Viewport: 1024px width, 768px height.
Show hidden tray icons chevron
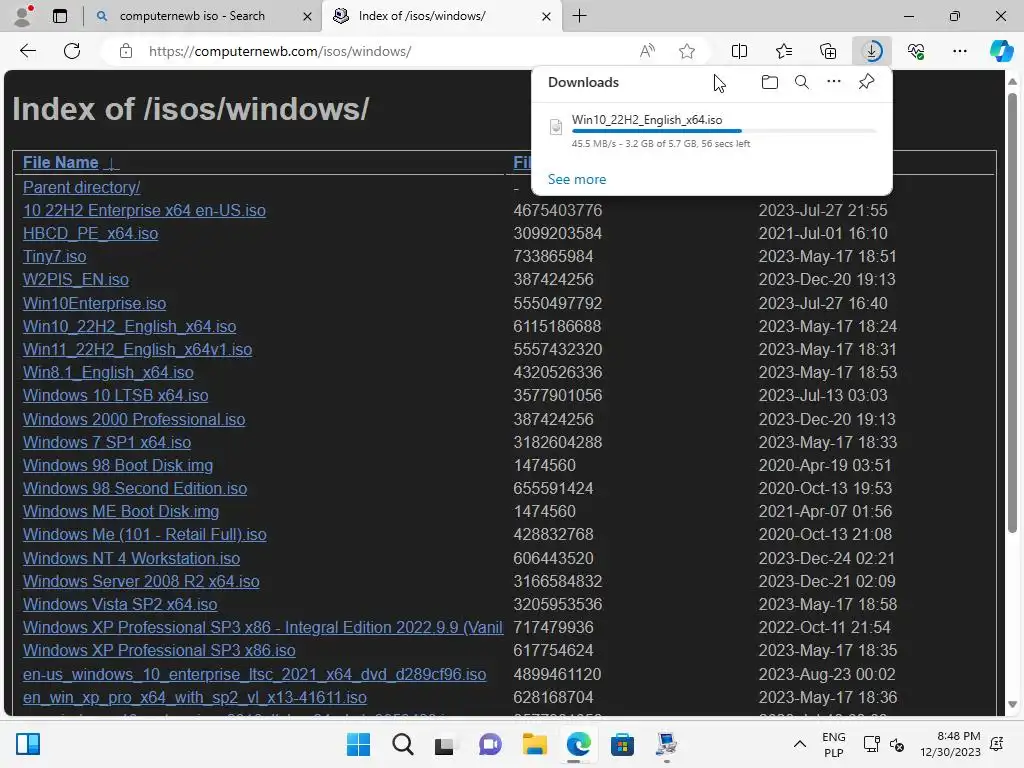coord(799,744)
